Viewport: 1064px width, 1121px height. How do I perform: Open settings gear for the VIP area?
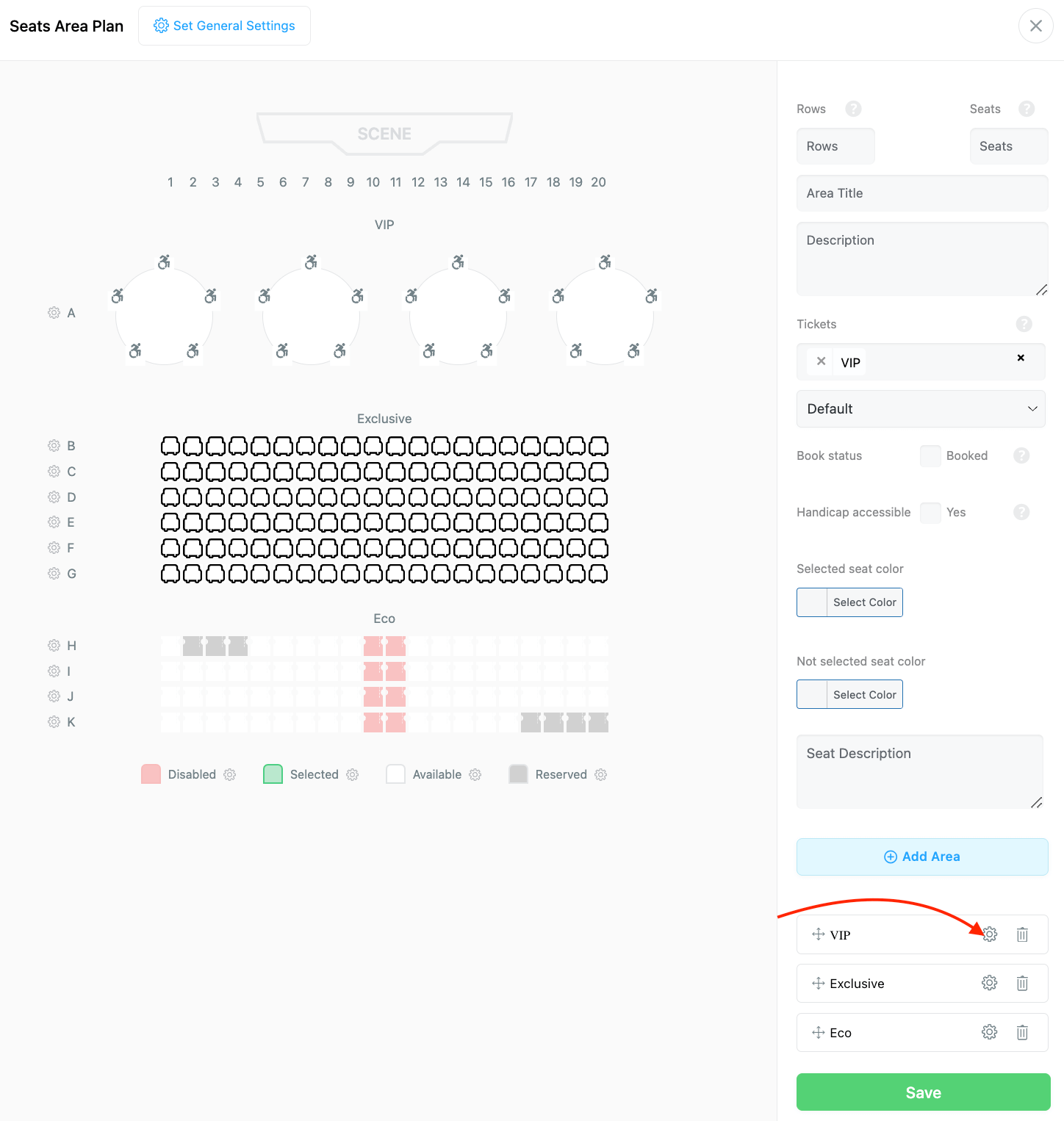990,934
